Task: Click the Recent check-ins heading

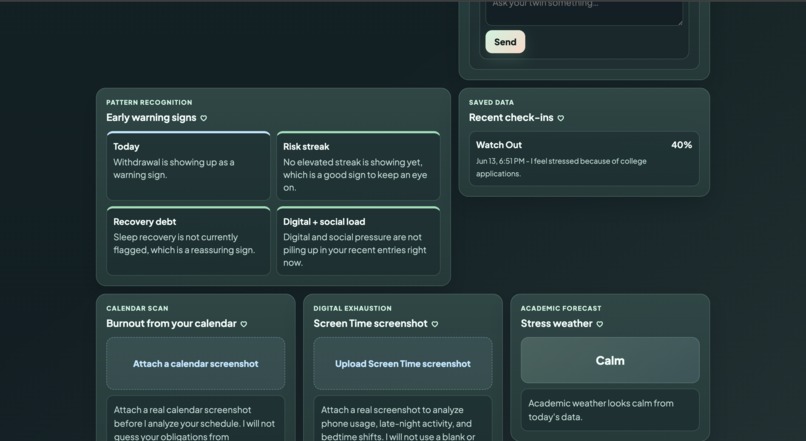Action: tap(511, 118)
